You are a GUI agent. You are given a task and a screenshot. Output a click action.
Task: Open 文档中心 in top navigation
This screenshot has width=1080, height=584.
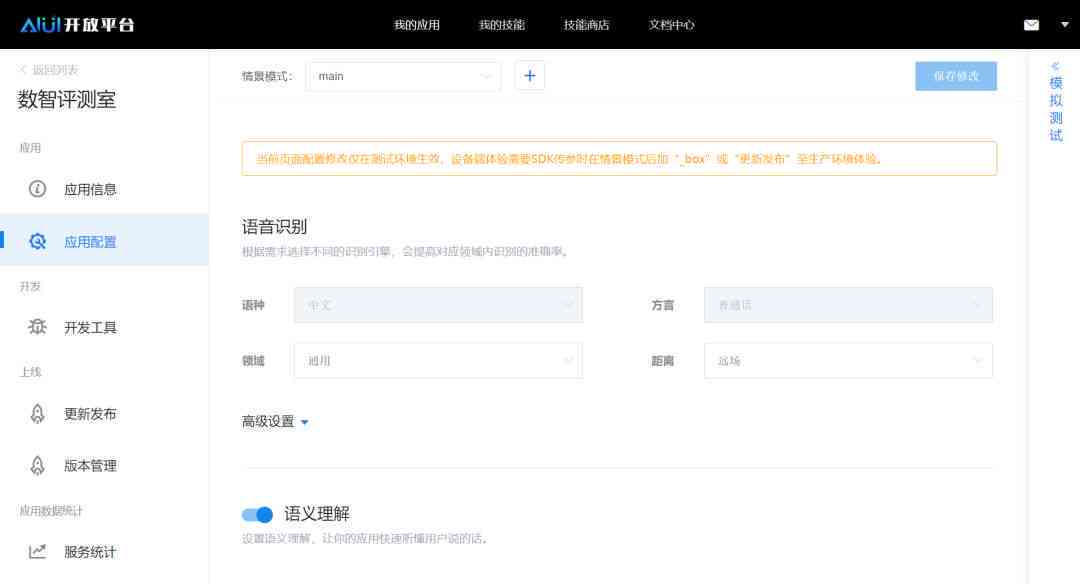[672, 25]
